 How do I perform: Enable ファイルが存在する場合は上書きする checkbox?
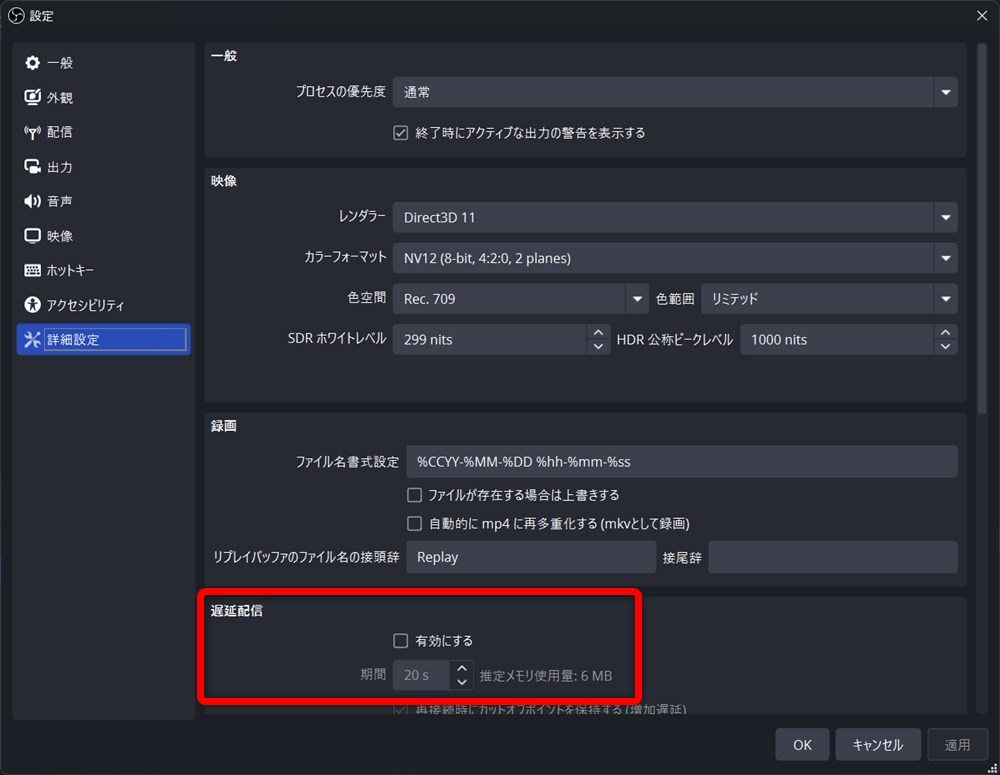(415, 495)
